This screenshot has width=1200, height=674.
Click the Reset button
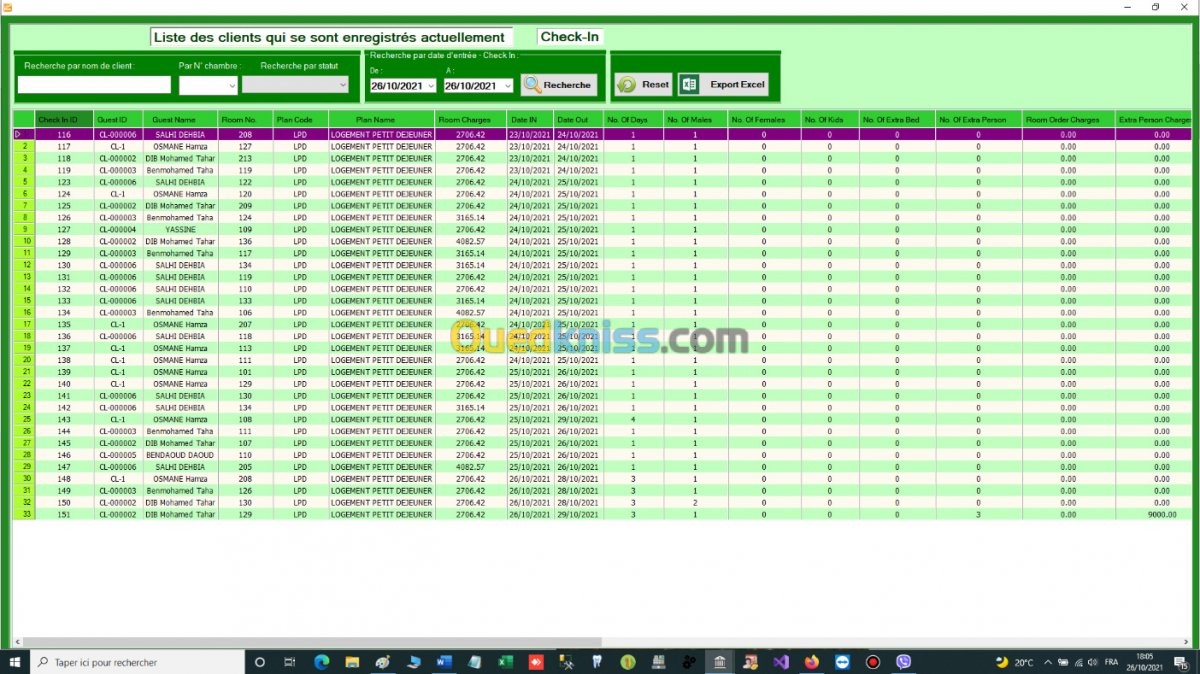tap(643, 85)
